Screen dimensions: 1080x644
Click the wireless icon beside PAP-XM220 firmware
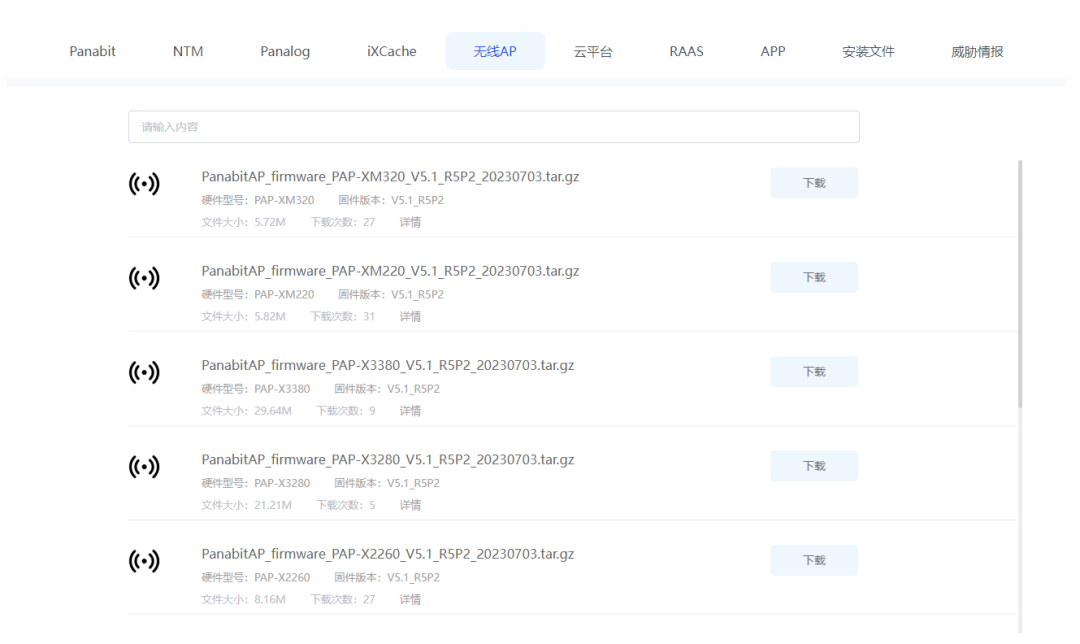tap(144, 278)
